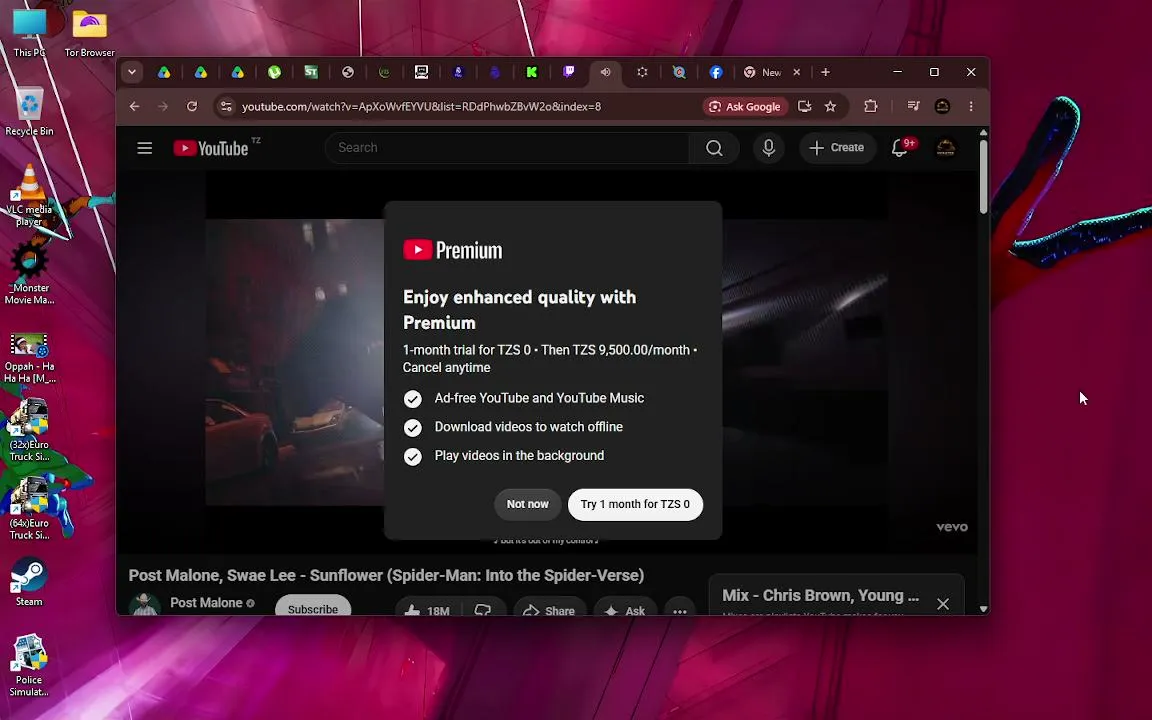1152x720 pixels.
Task: Click the Mix - Chris Brown, Young title
Action: (820, 595)
